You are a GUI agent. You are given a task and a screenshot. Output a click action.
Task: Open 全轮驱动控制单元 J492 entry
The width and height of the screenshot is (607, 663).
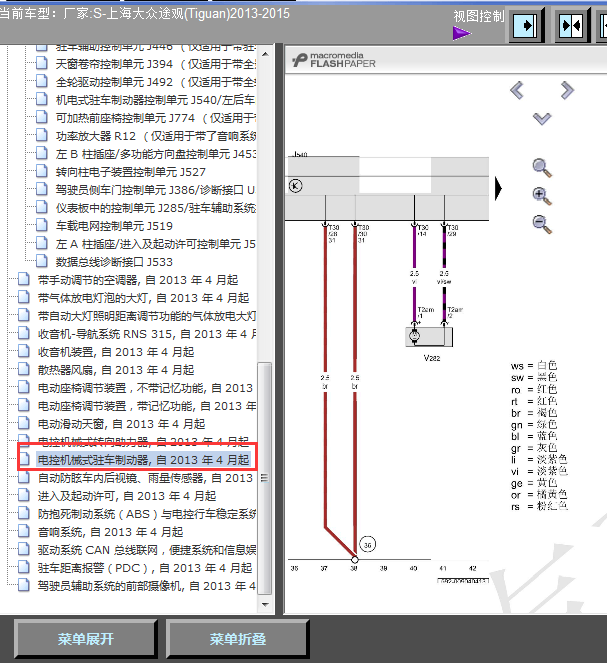coord(156,82)
